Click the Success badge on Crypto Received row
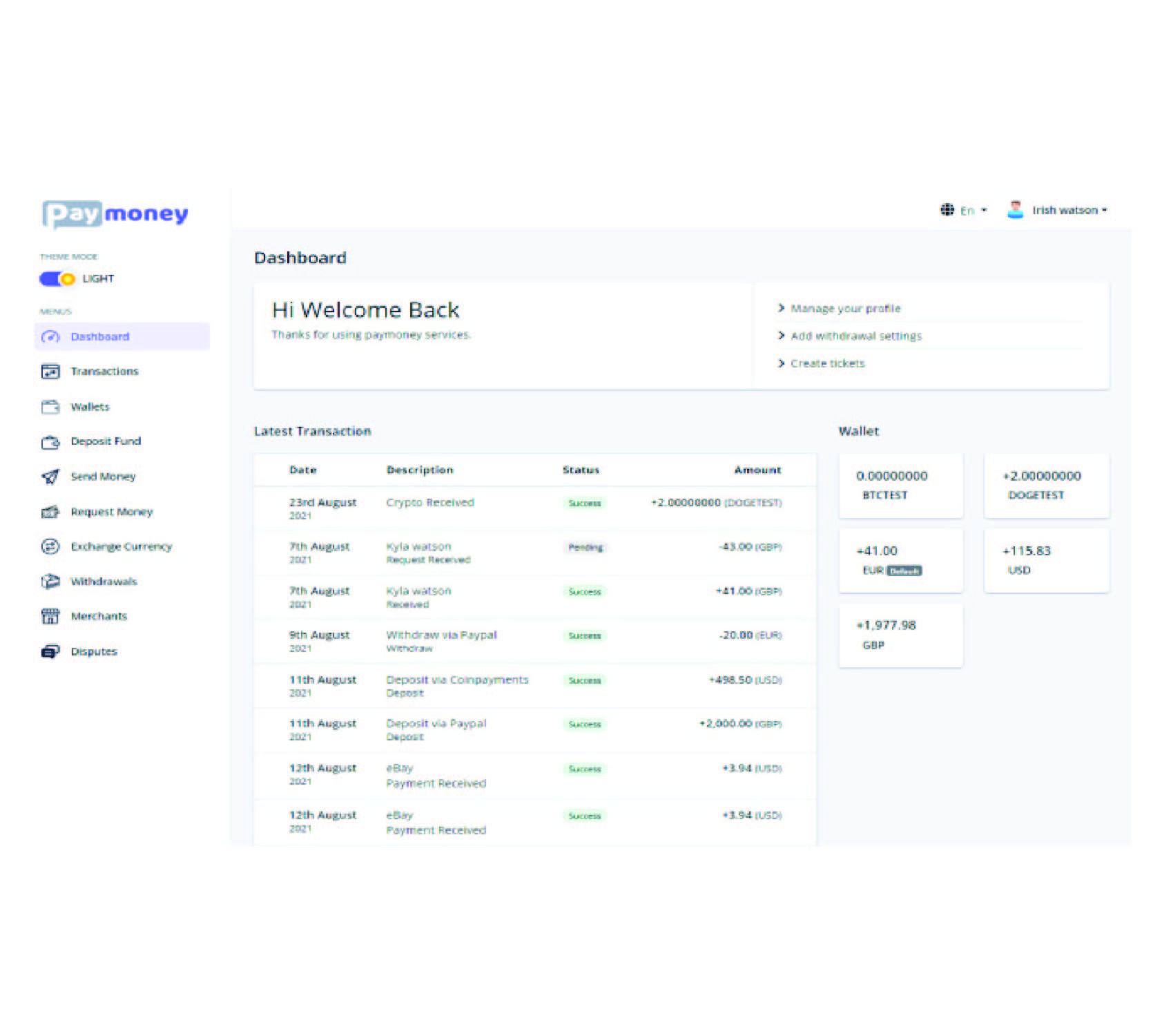Viewport: 1151px width, 1036px height. 585,503
